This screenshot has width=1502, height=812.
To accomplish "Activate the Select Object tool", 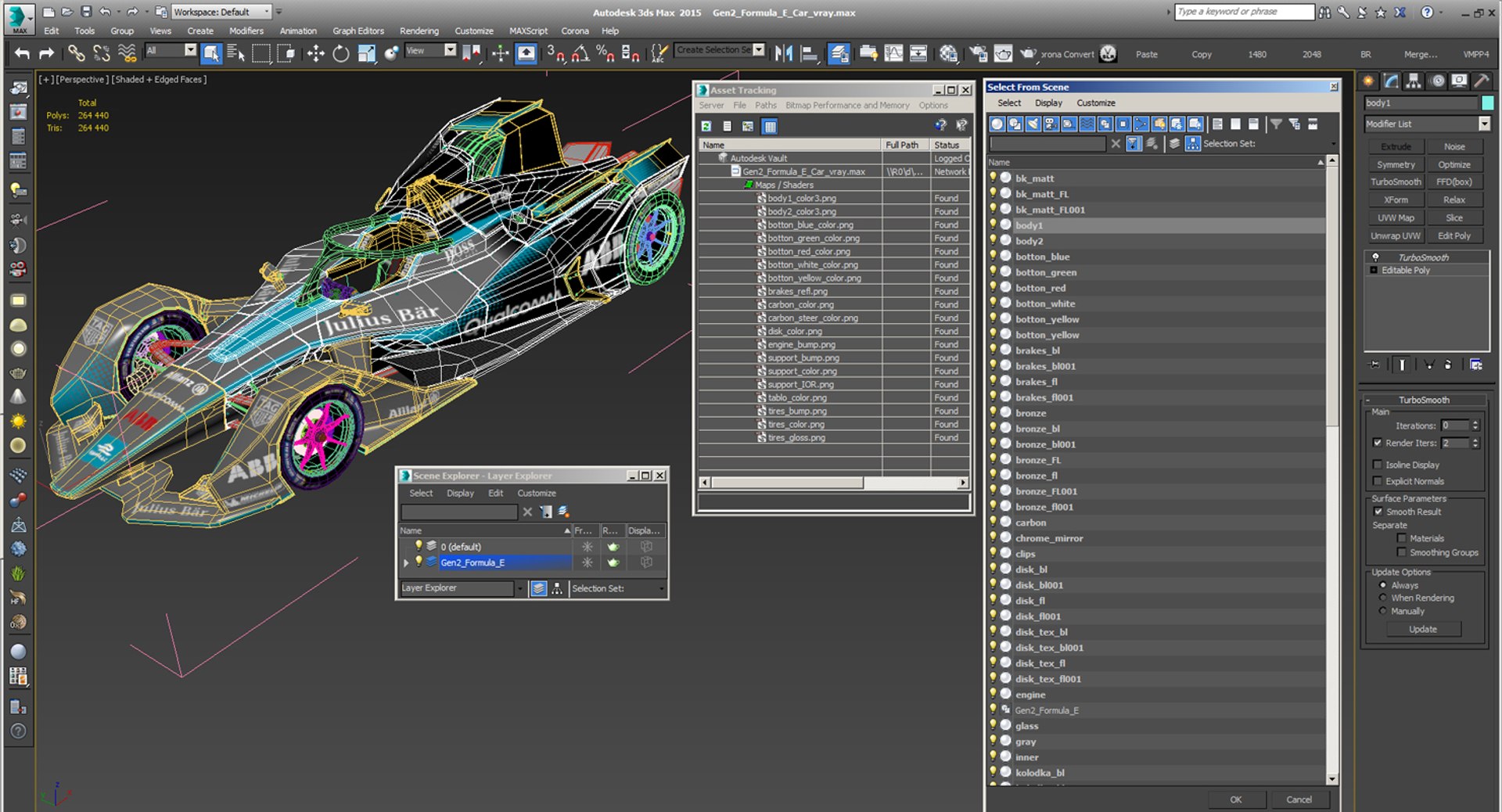I will tap(211, 53).
